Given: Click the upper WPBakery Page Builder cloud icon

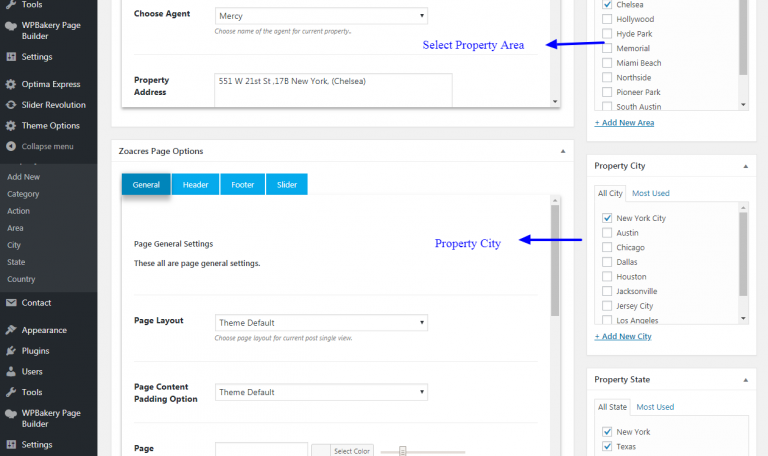Looking at the screenshot, I should [11, 25].
